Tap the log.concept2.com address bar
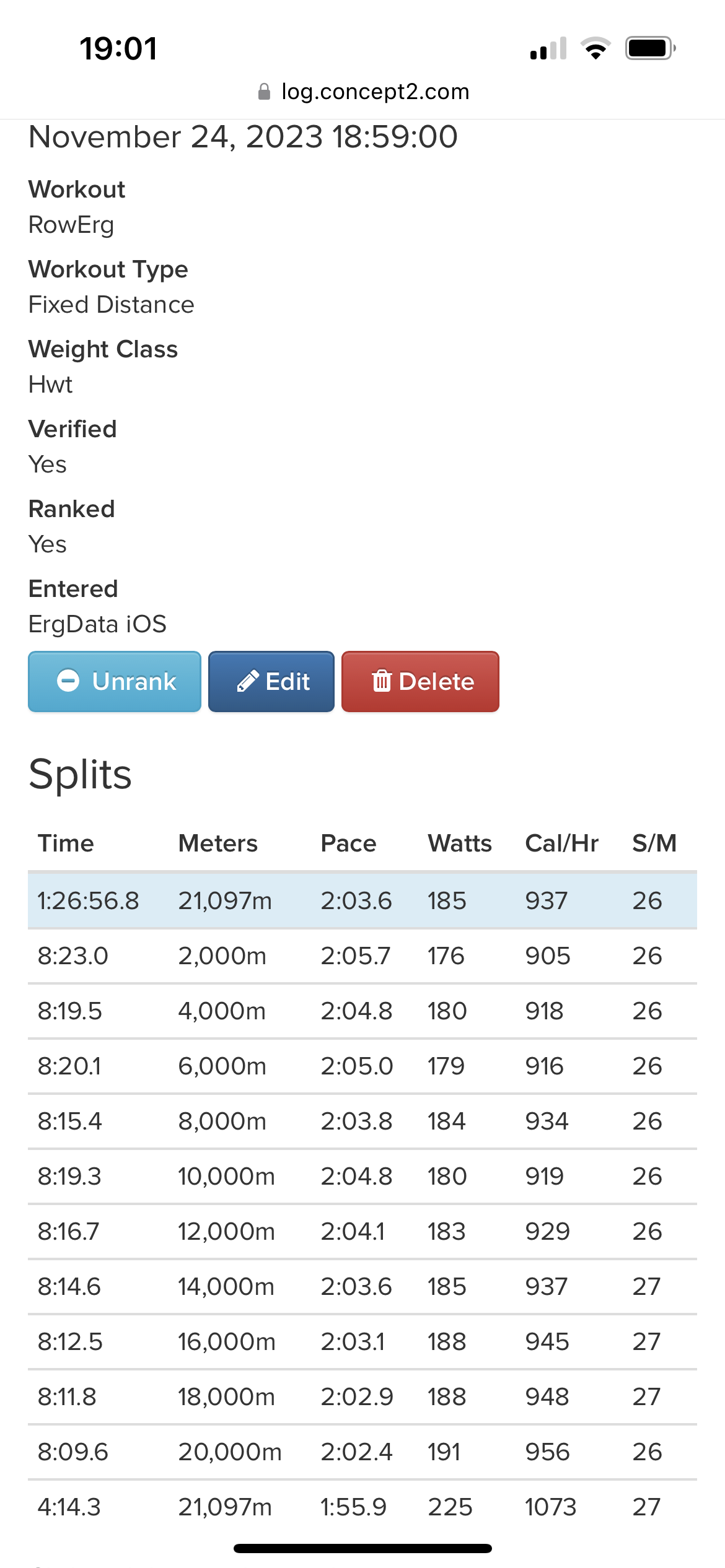The height and width of the screenshot is (1568, 725). tap(363, 92)
